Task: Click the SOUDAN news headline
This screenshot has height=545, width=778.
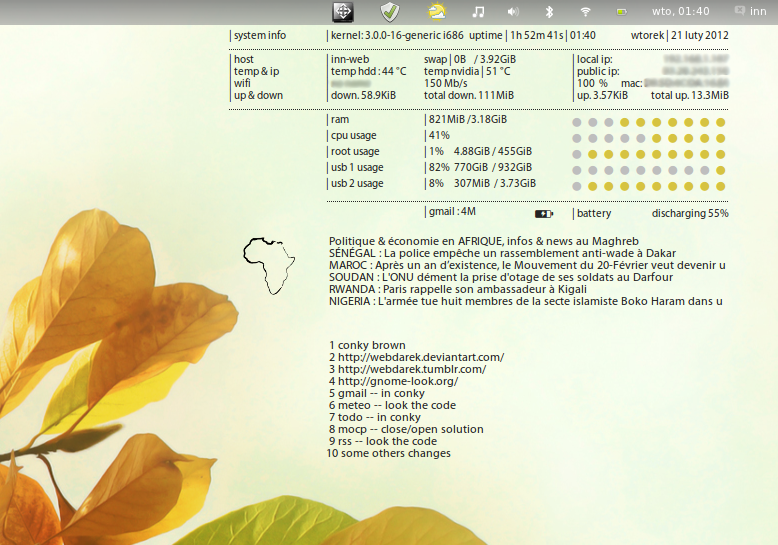Action: (501, 277)
